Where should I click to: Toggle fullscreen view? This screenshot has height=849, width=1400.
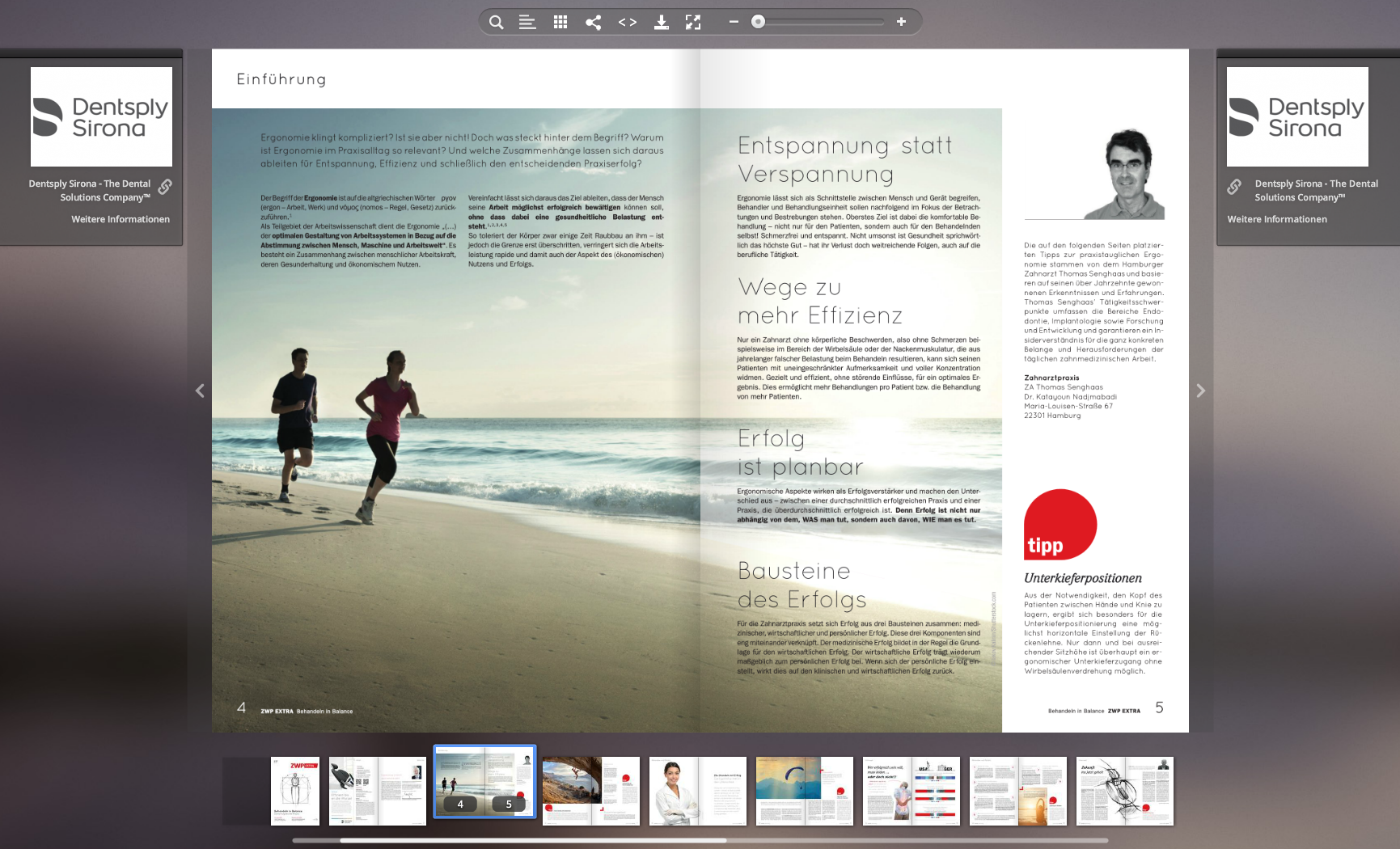(x=693, y=22)
